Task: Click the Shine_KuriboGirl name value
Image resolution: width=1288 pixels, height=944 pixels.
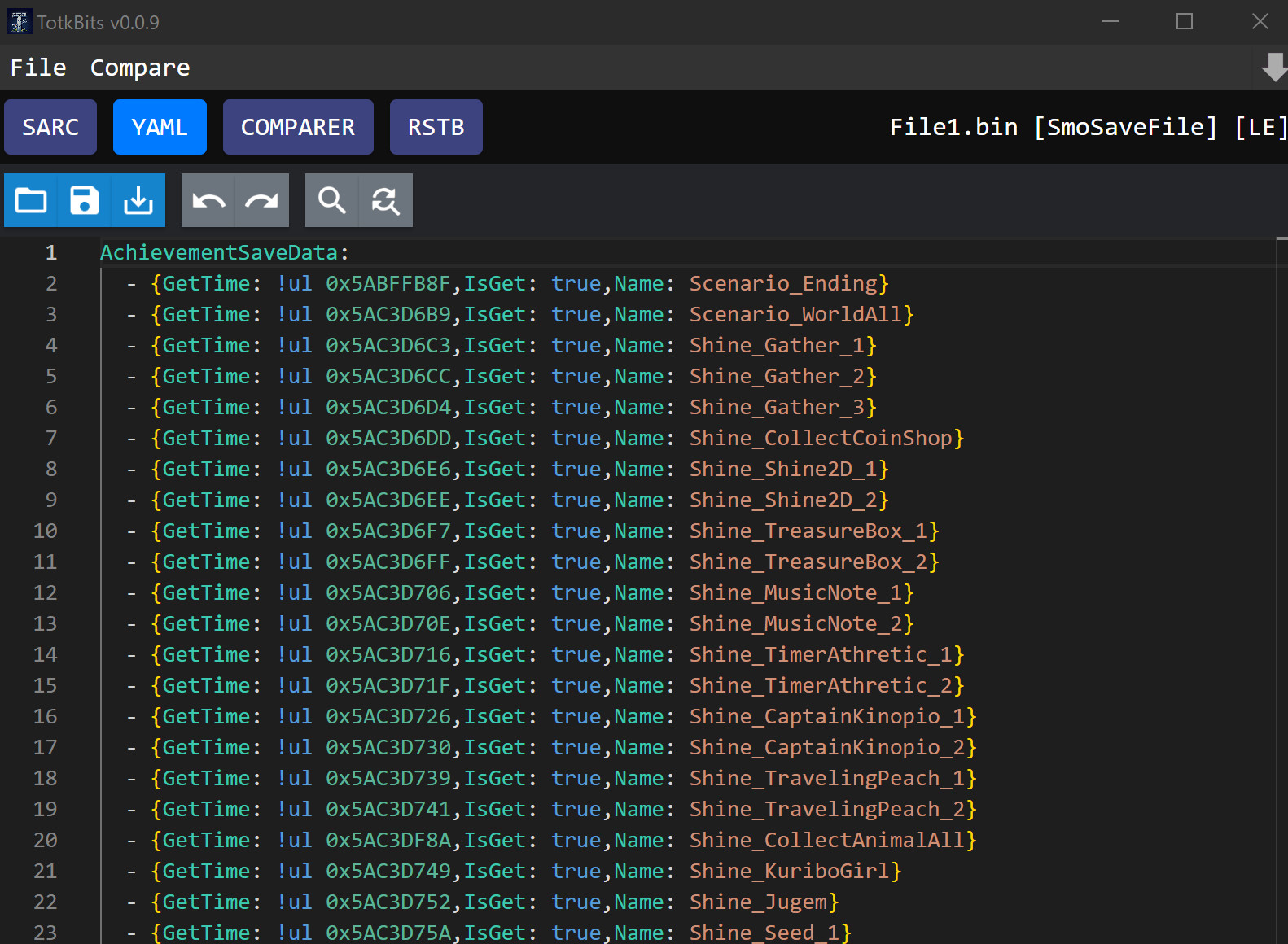Action: pos(789,872)
